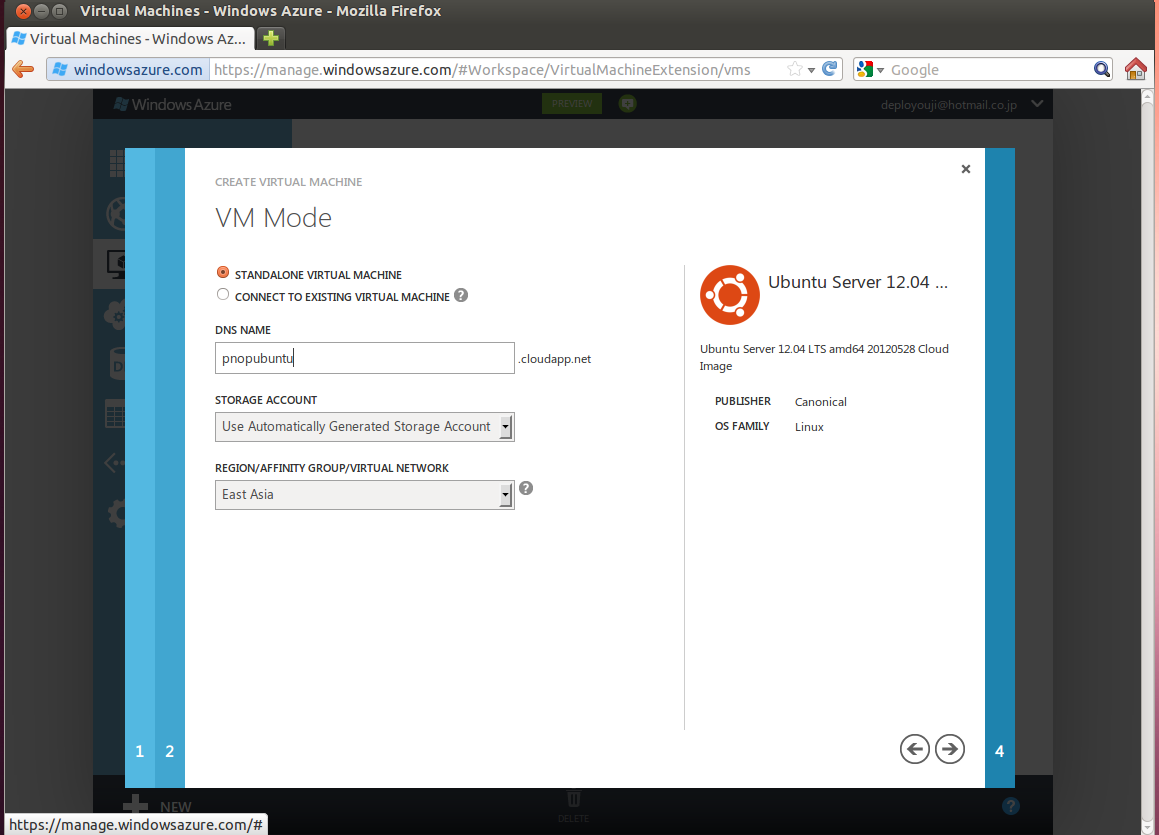Open help for Connect to Existing VM
The height and width of the screenshot is (835, 1159).
(460, 296)
